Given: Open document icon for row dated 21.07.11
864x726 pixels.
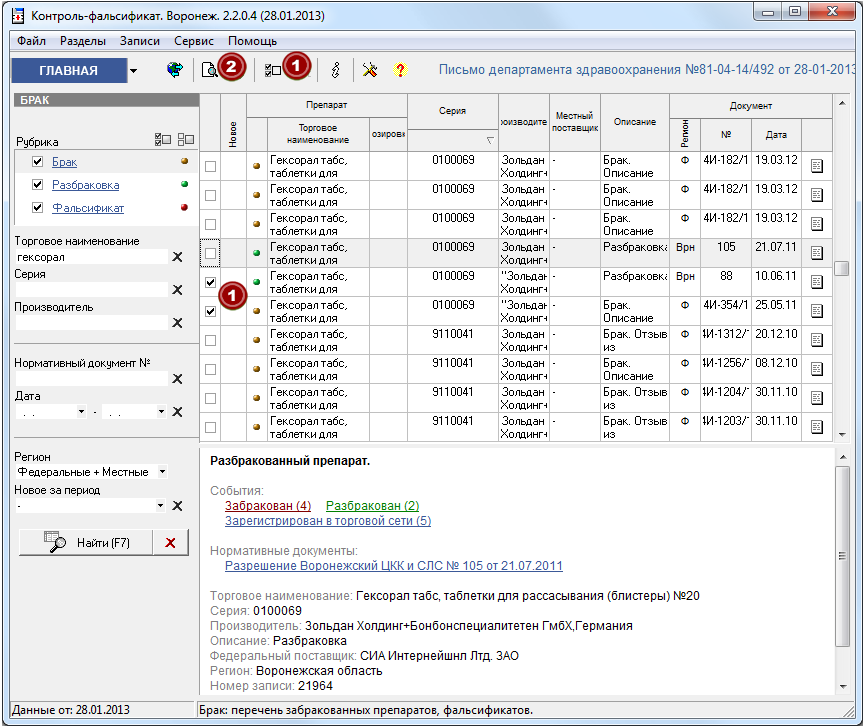Looking at the screenshot, I should point(817,253).
